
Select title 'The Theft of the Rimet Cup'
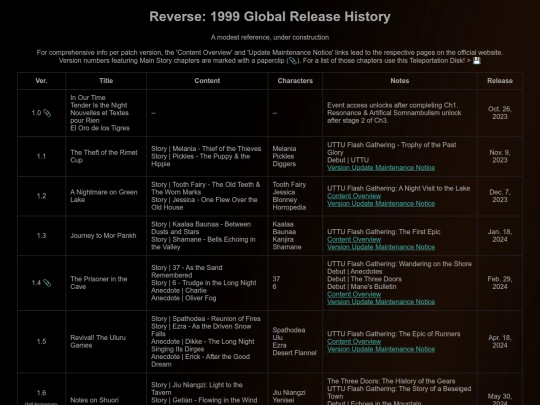pyautogui.click(x=104, y=156)
